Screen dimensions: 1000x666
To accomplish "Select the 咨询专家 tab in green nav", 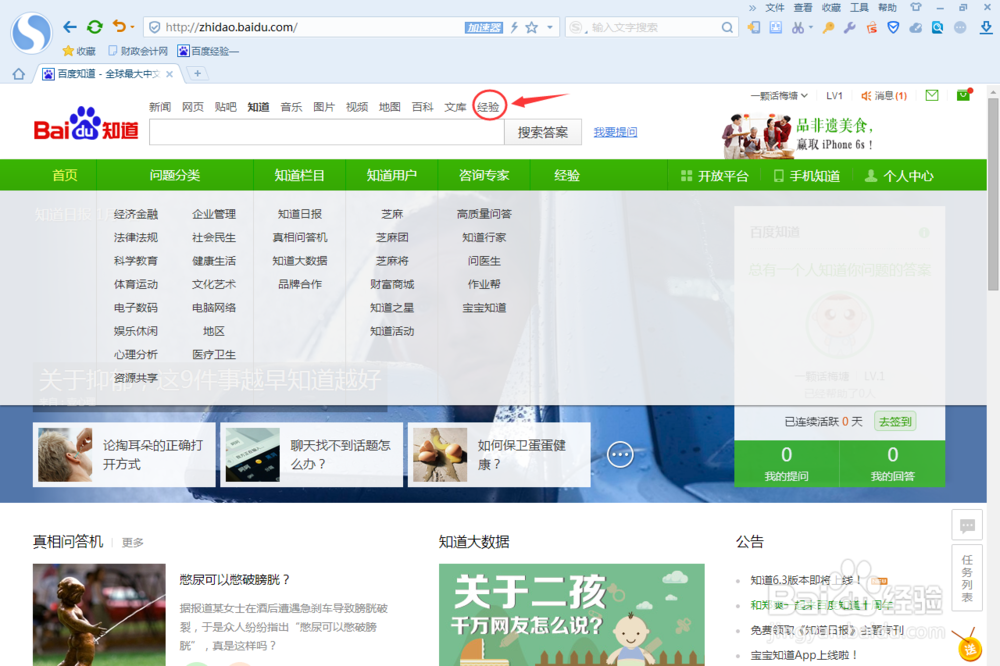I will (484, 175).
